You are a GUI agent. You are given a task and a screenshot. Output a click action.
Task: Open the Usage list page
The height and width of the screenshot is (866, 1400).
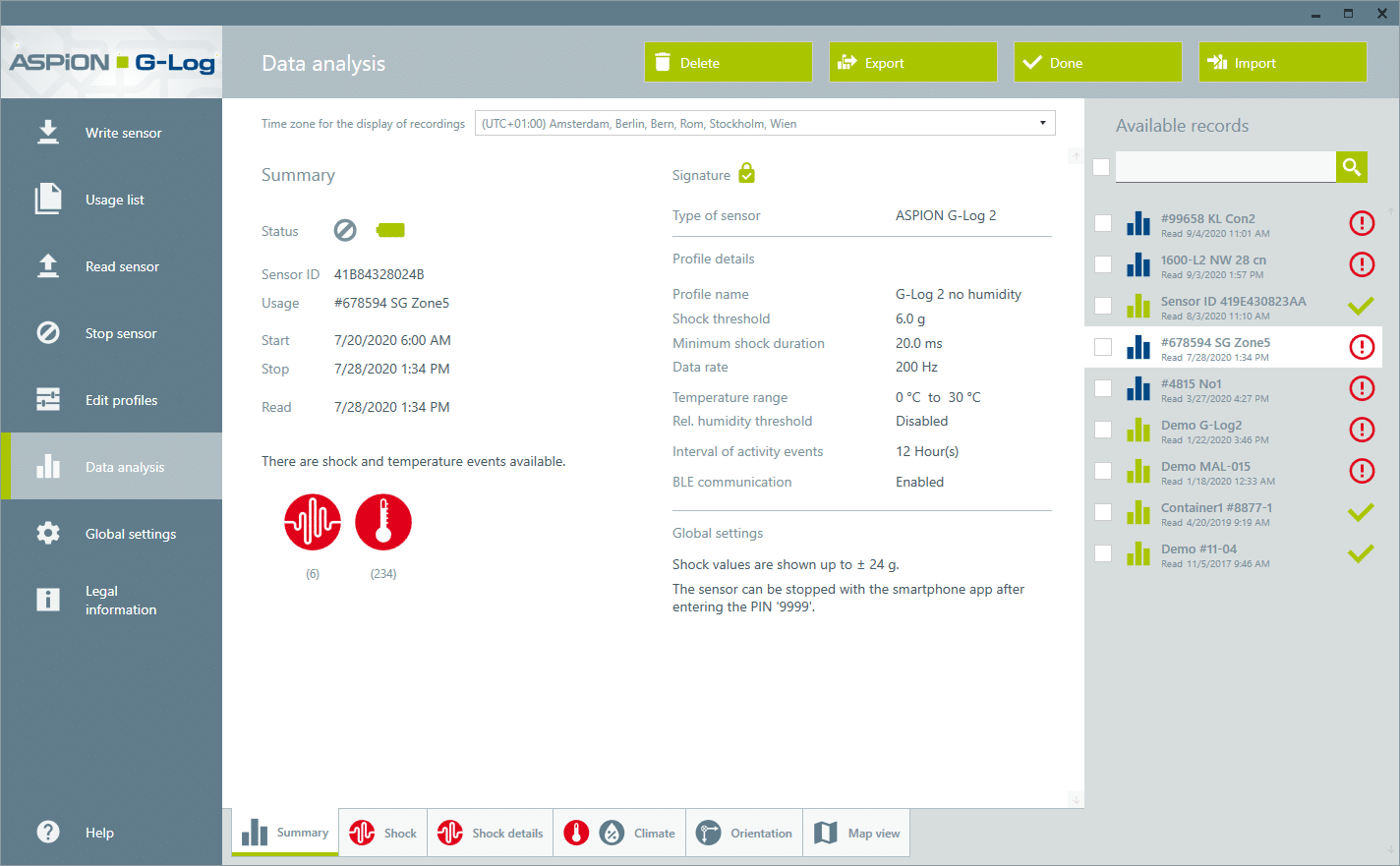point(111,200)
